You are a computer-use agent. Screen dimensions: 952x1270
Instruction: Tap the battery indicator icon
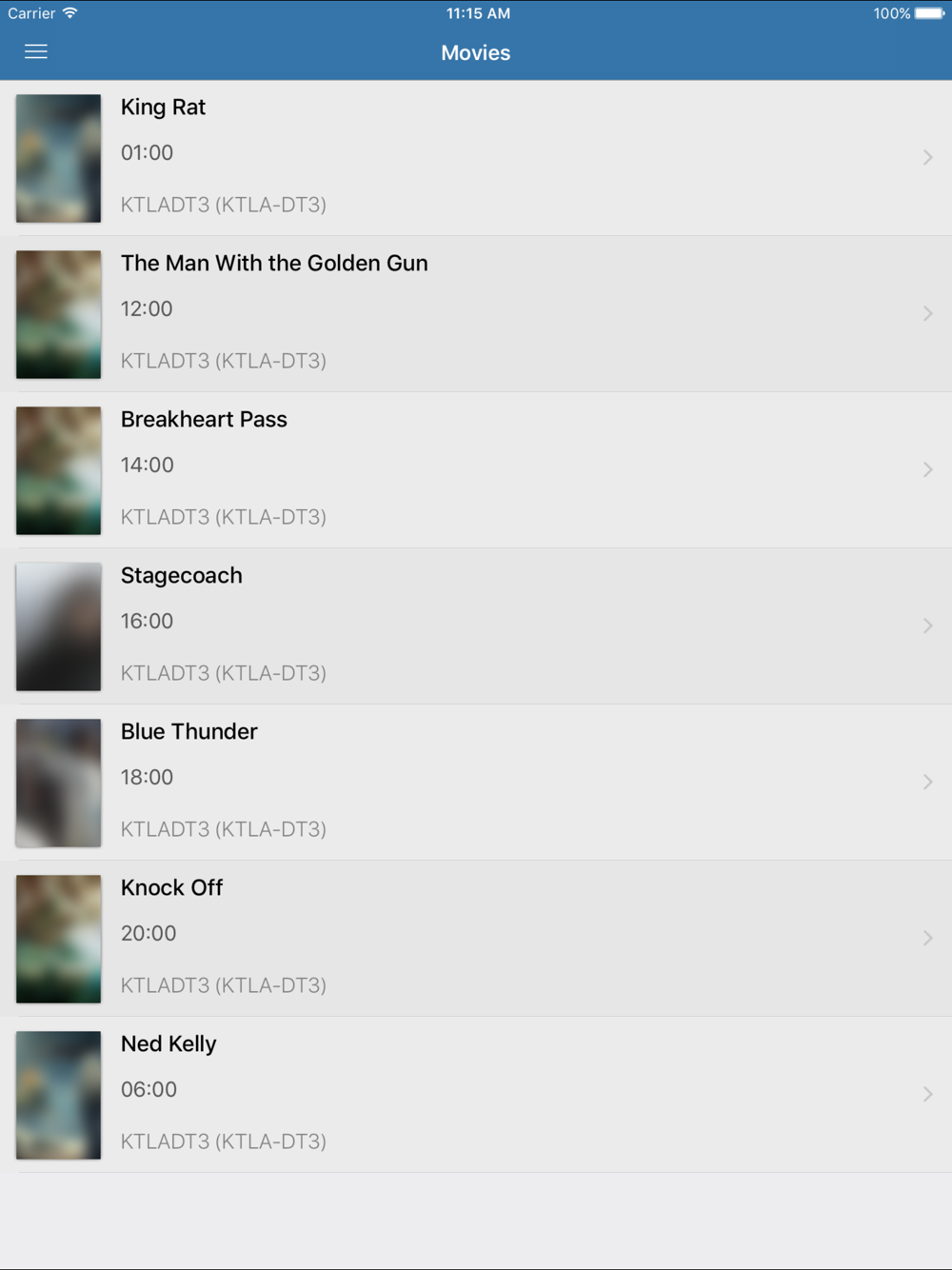click(929, 13)
